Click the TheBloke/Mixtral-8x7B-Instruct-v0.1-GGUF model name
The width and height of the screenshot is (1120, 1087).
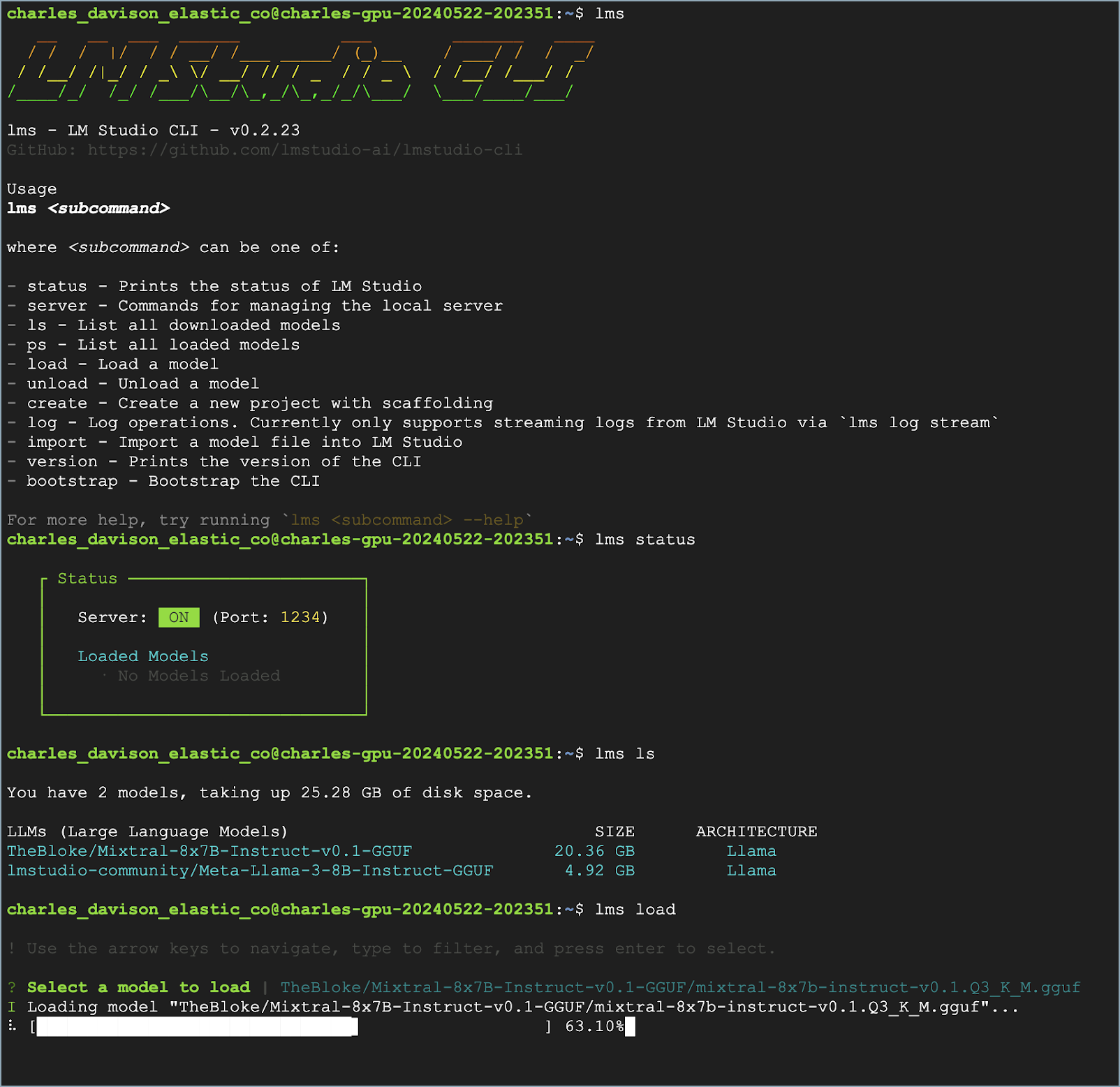tap(208, 850)
